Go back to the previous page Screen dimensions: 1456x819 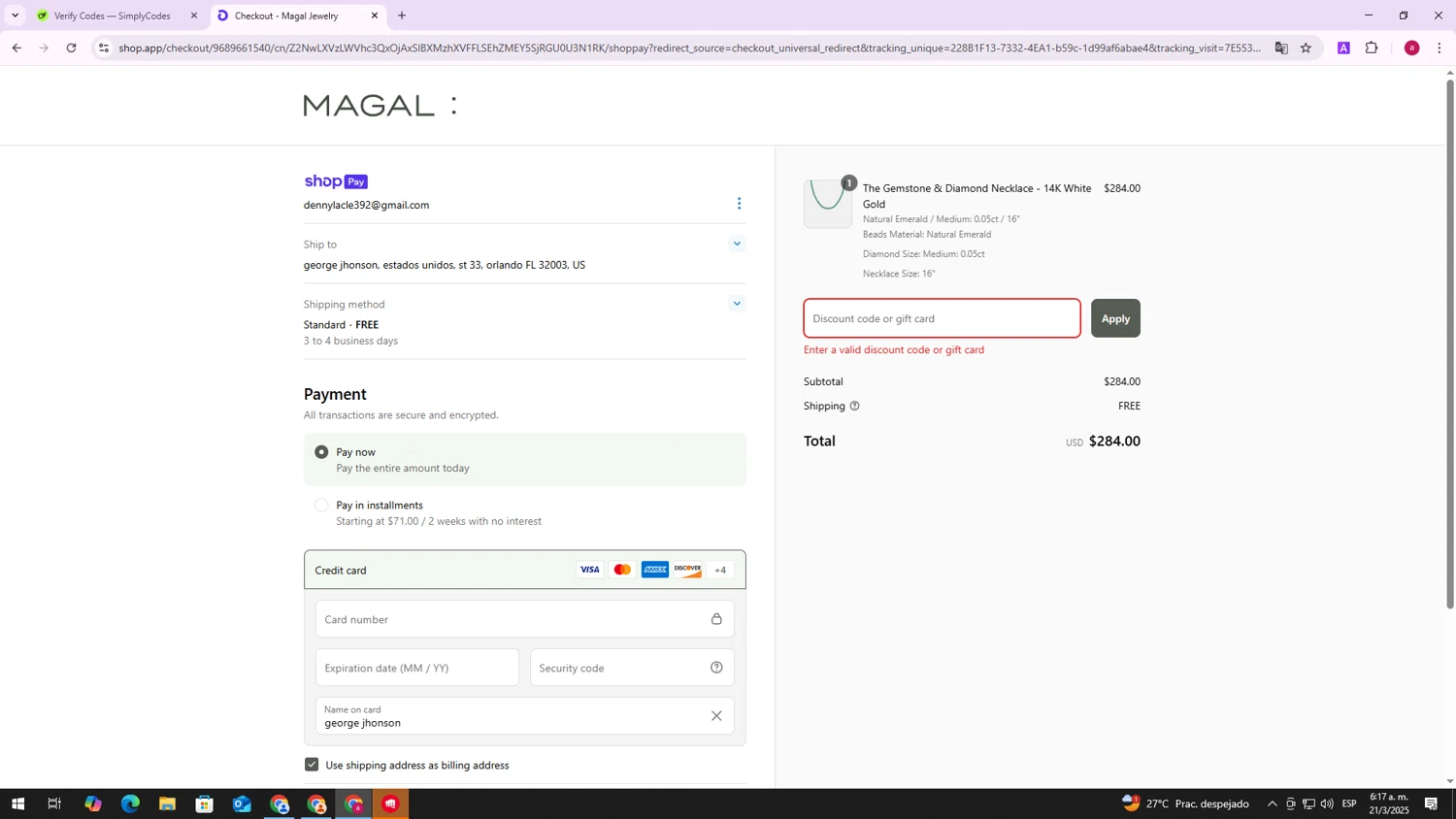(17, 48)
